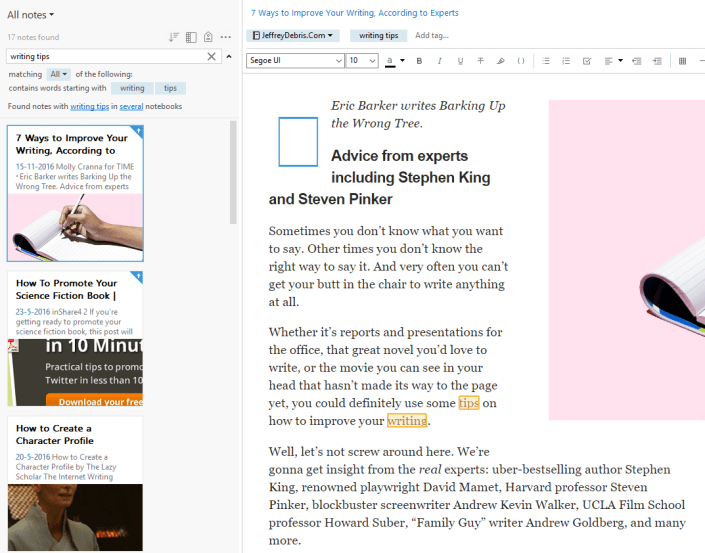Viewport: 705px width, 553px height.
Task: Expand the All notes dropdown
Action: [31, 15]
